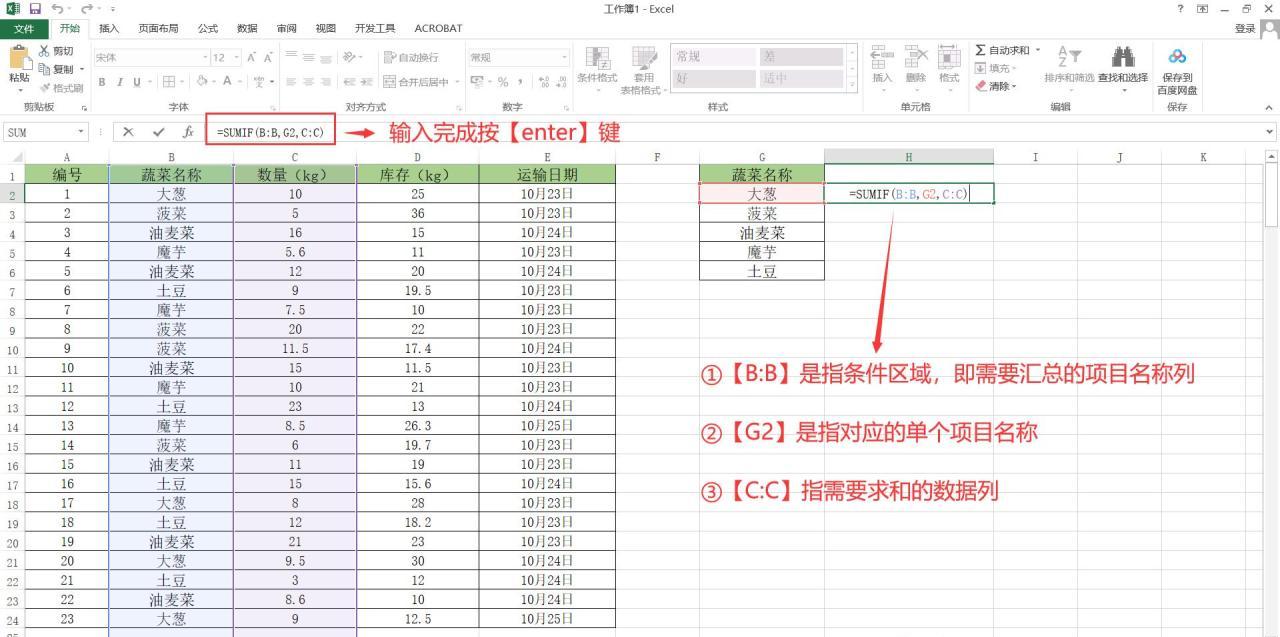Click Find and Select (查找和选择) binoculars icon

[x=1123, y=57]
